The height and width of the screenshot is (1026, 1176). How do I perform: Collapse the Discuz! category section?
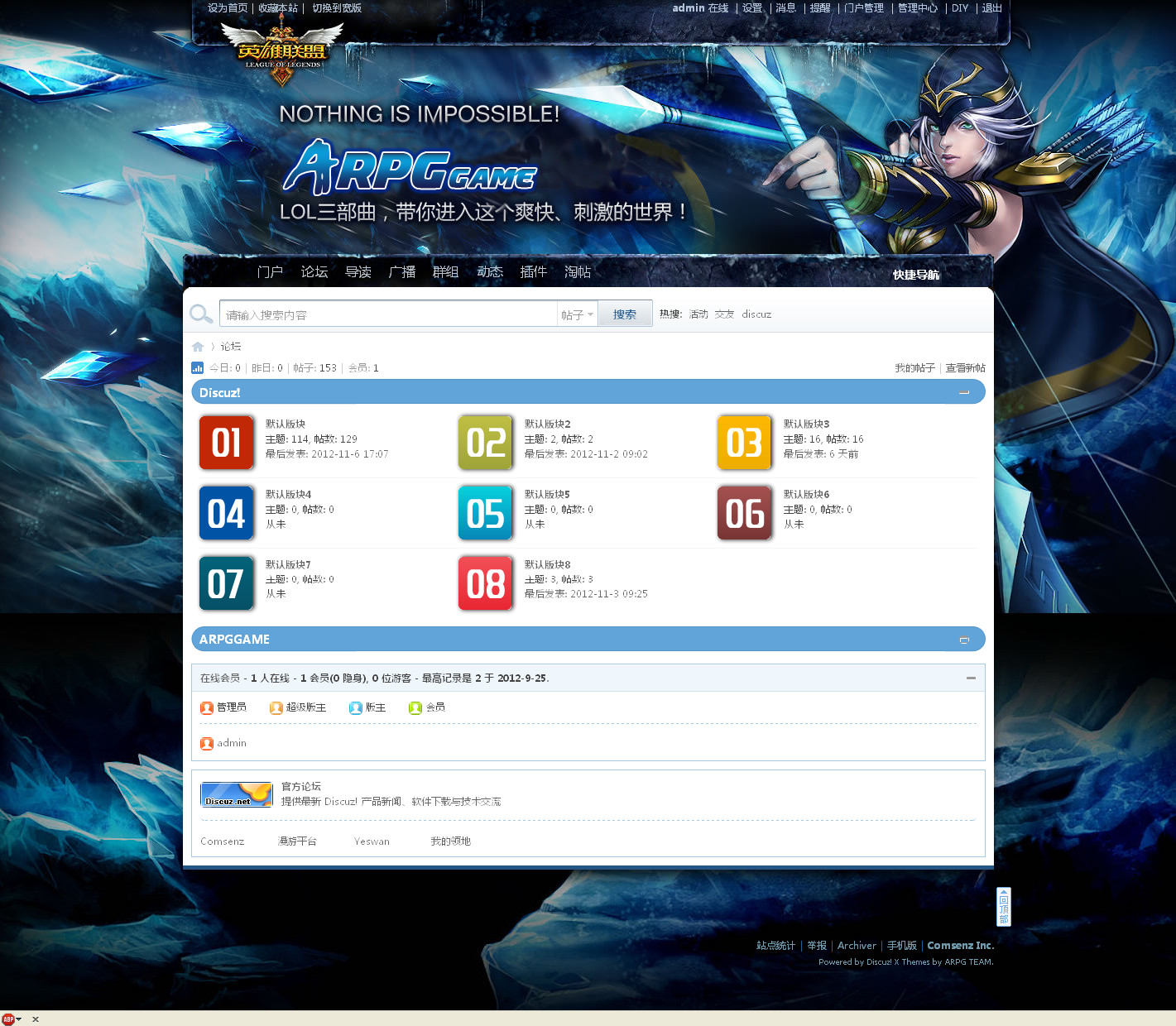point(964,393)
